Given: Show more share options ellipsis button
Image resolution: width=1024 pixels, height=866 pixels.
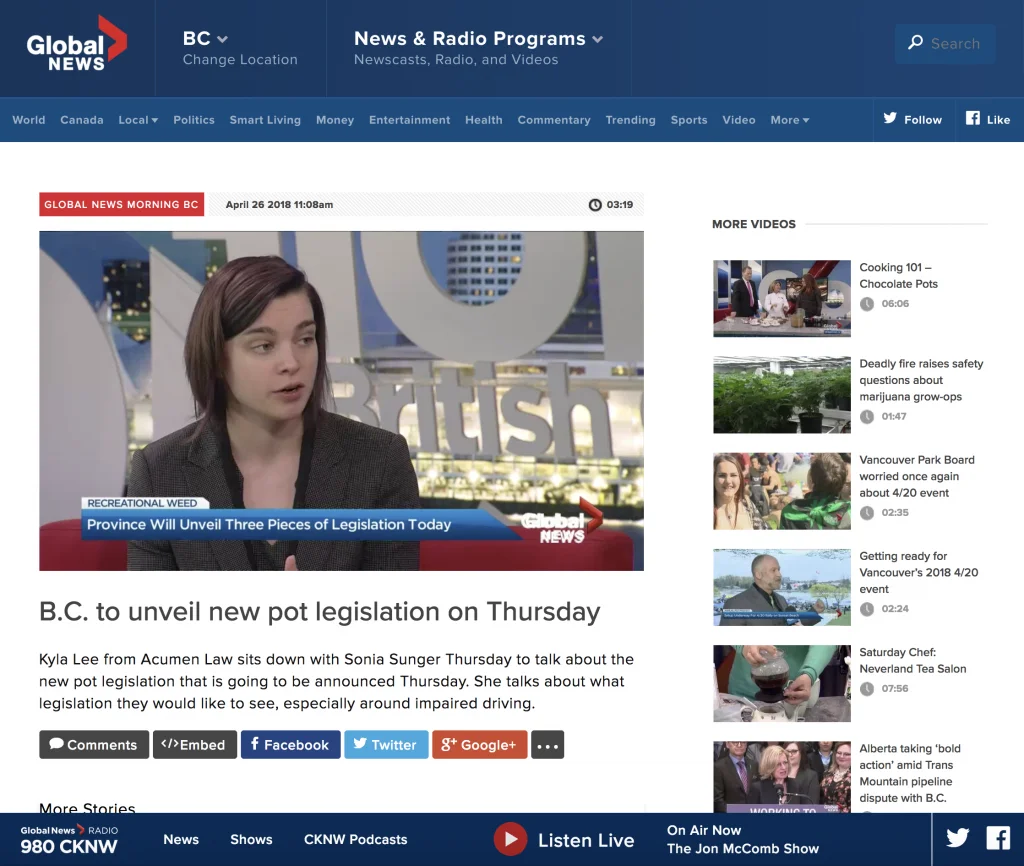Looking at the screenshot, I should tap(547, 745).
